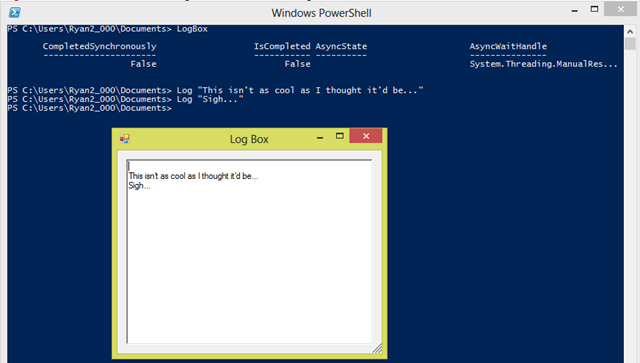Click the Log "Sigh..." command line

tap(210, 99)
